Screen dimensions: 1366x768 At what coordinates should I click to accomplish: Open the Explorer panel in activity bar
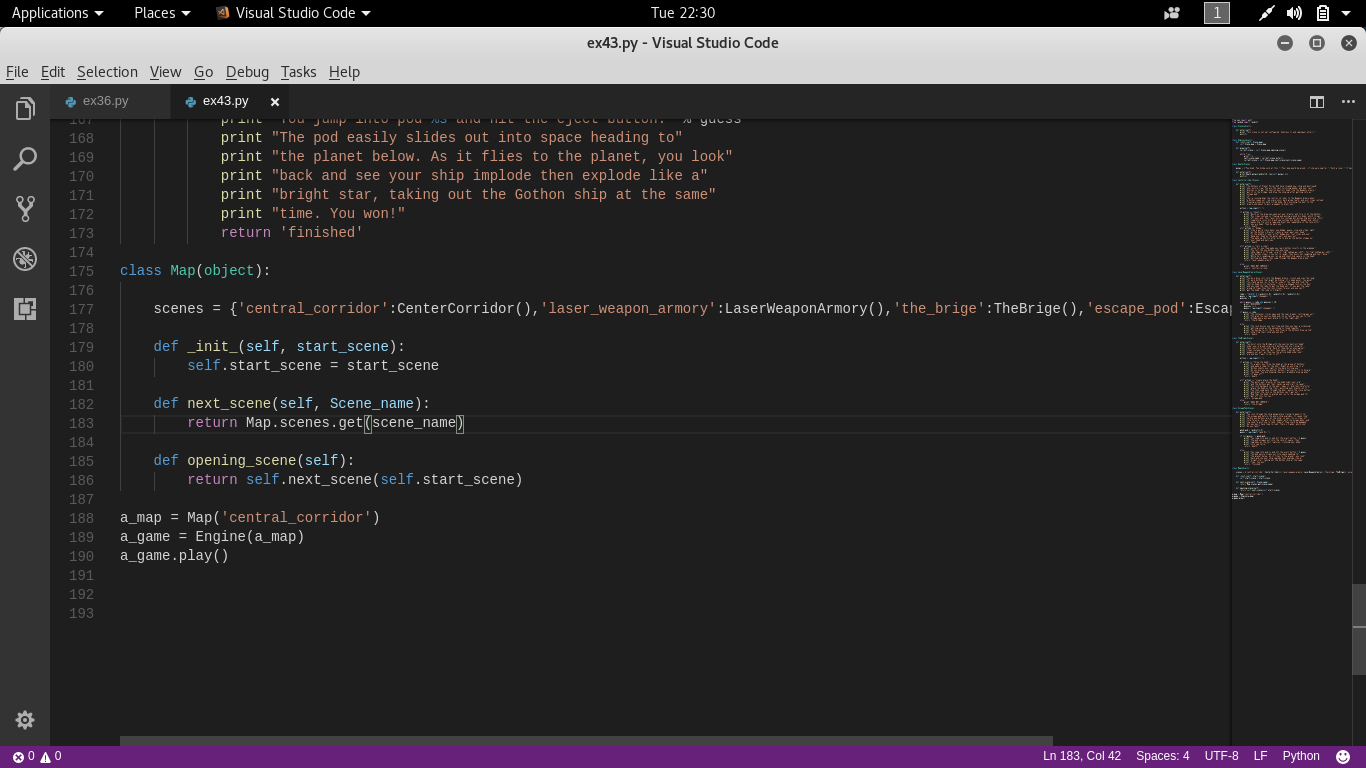click(25, 108)
